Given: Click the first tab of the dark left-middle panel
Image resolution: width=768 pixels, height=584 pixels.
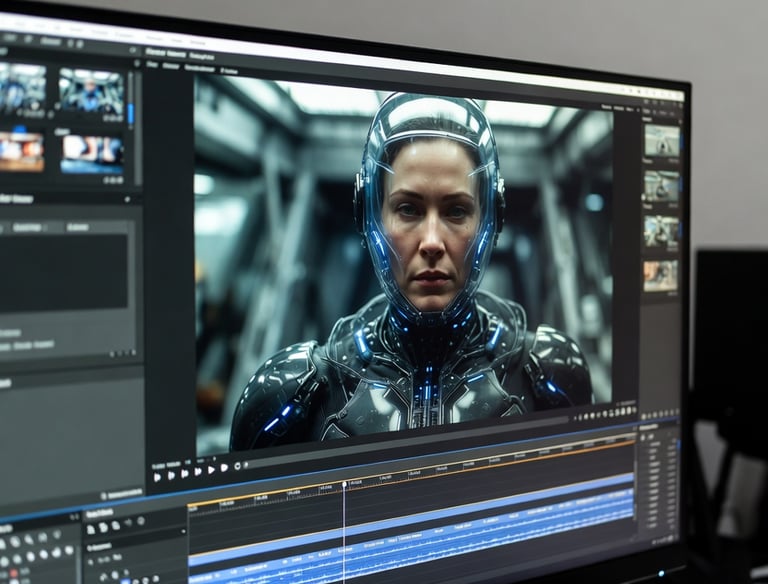Looking at the screenshot, I should pyautogui.click(x=27, y=227).
